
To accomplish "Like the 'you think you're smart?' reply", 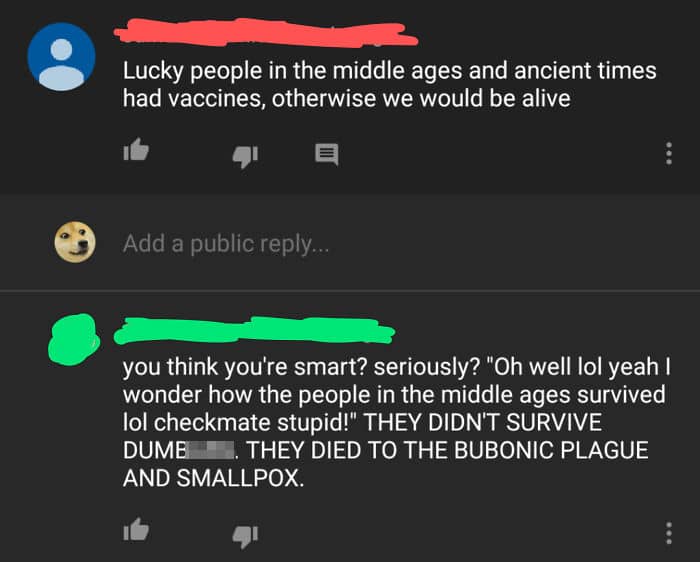I will 136,530.
